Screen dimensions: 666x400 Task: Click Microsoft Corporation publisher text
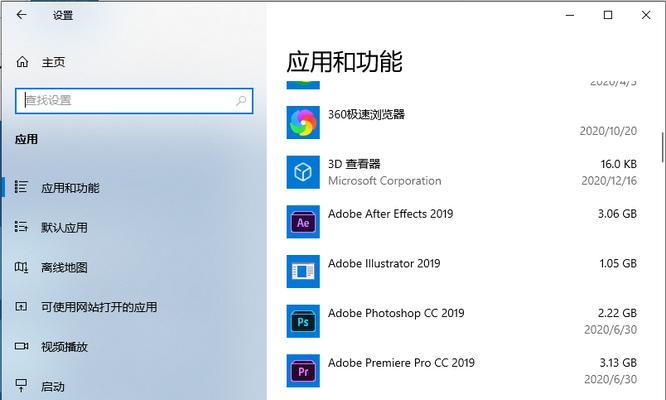[384, 181]
